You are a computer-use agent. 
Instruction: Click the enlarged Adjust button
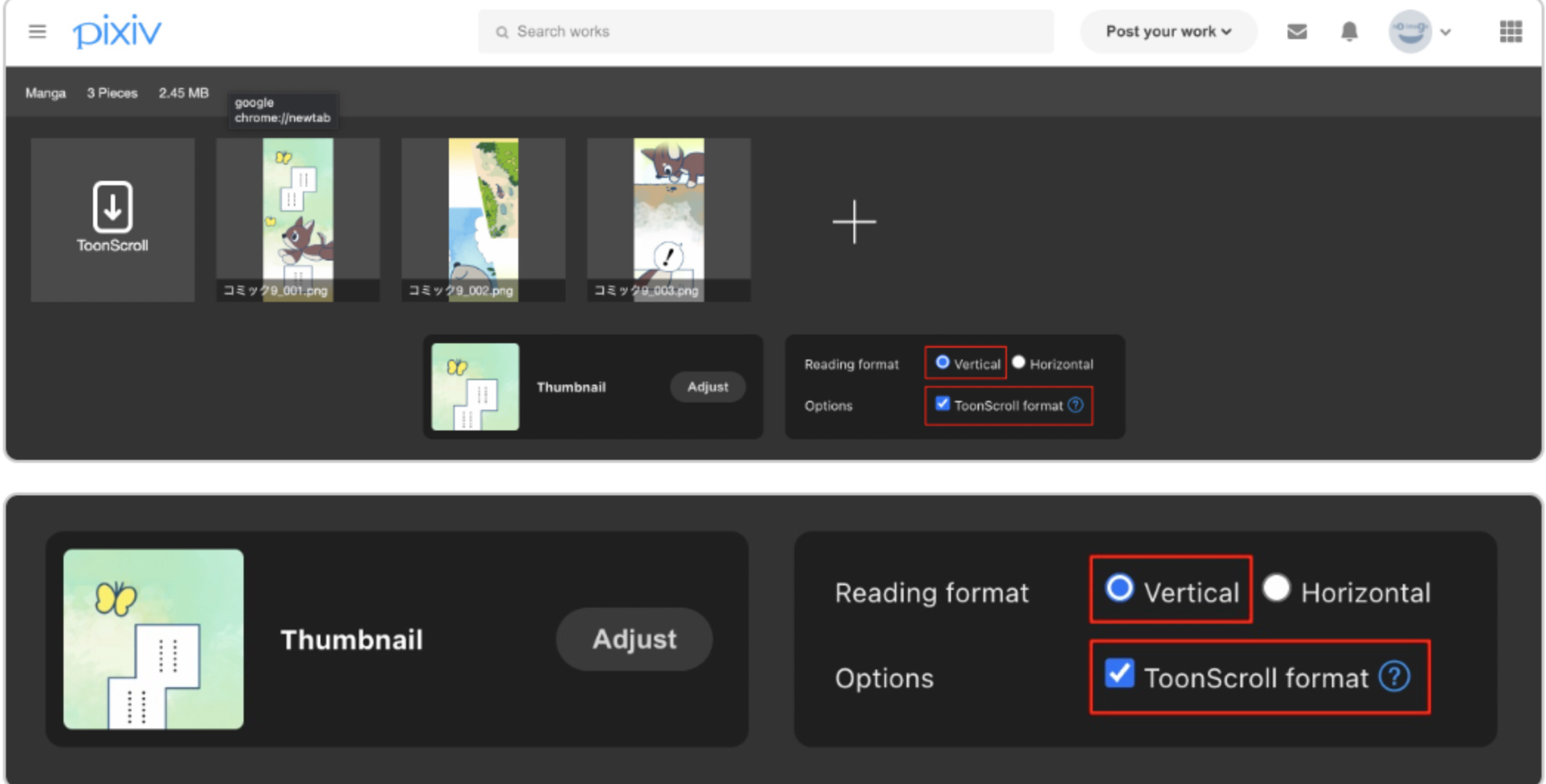click(634, 639)
